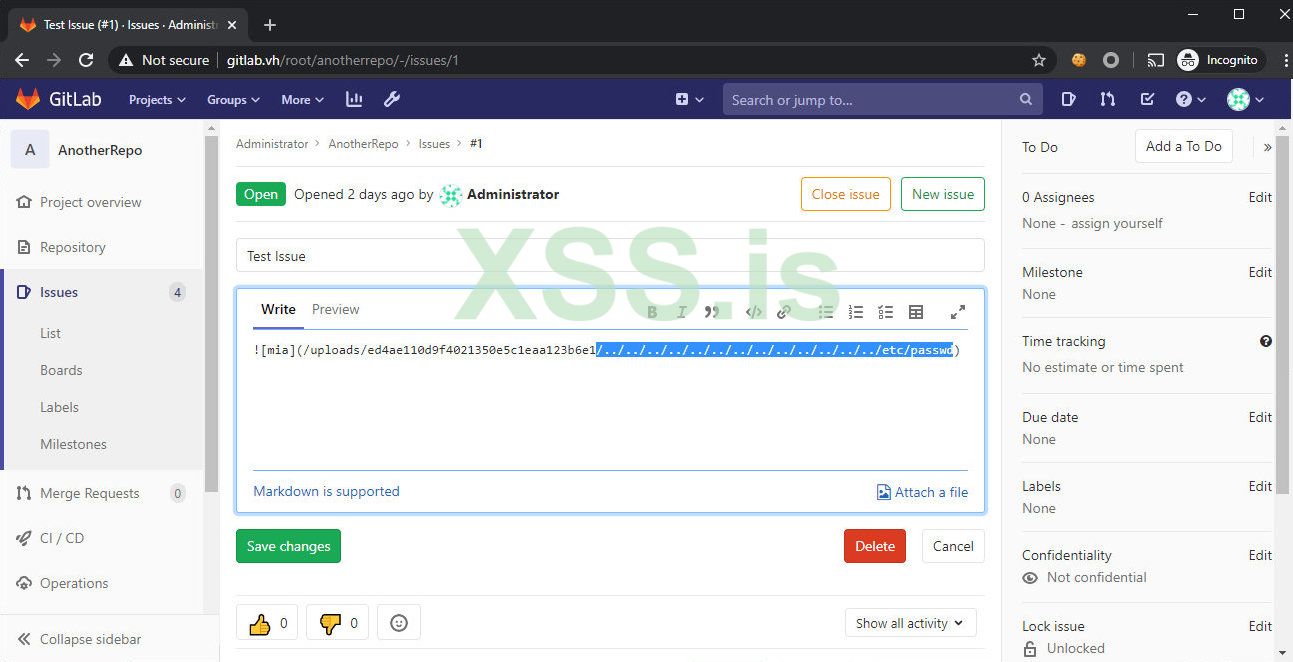The image size is (1293, 662).
Task: Insert code with the code icon
Action: (x=754, y=312)
